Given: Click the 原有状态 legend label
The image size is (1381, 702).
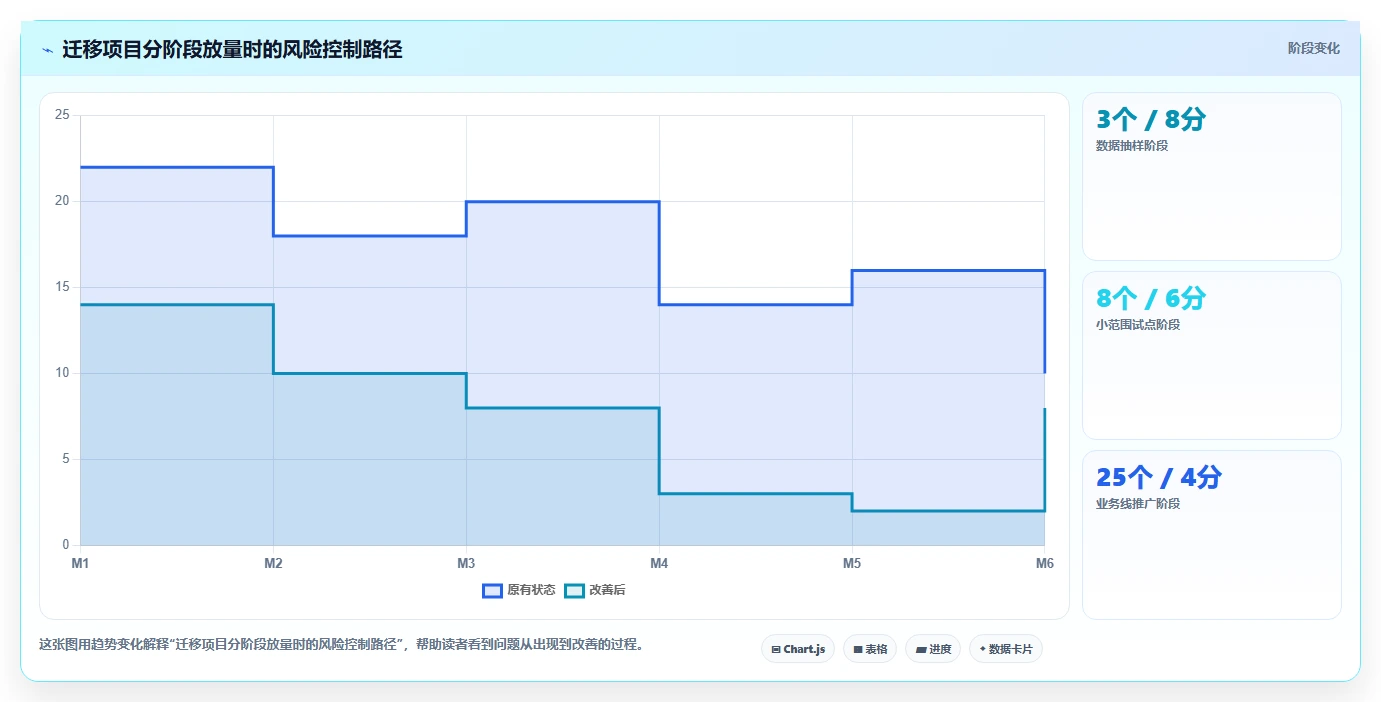Looking at the screenshot, I should click(x=531, y=590).
